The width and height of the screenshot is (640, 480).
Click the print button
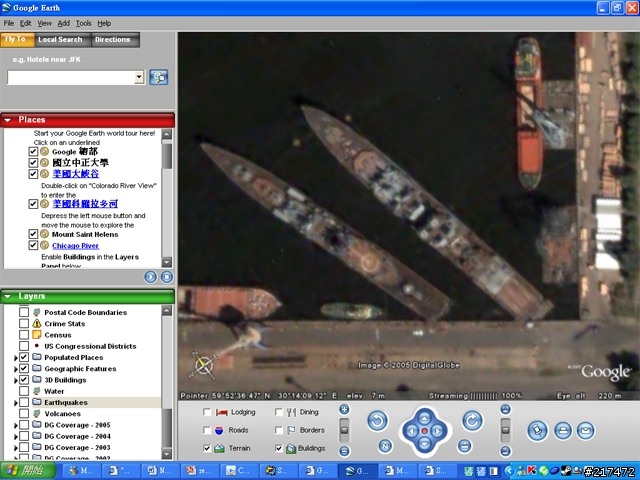click(x=563, y=431)
